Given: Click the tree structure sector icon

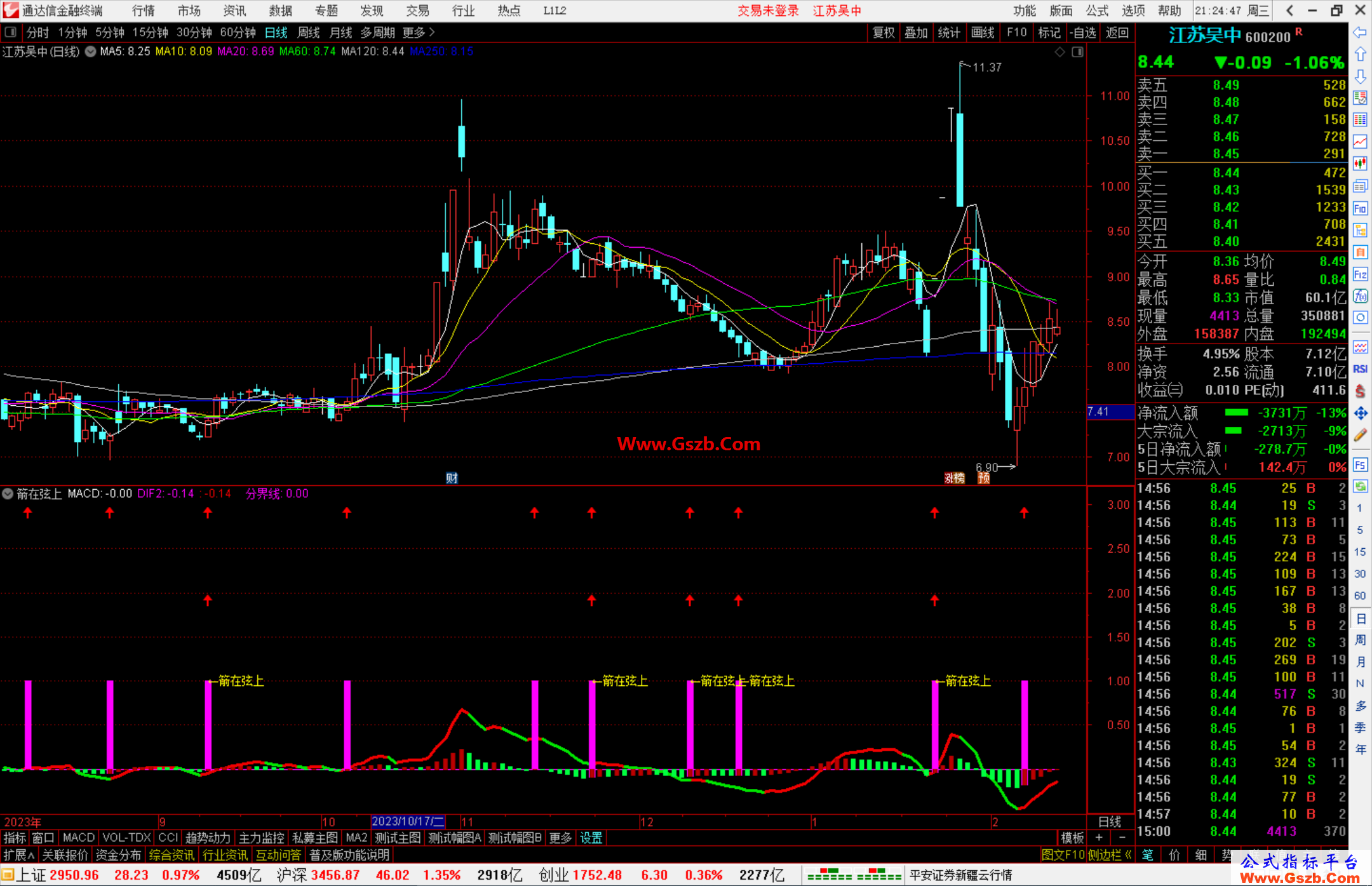Looking at the screenshot, I should pos(1360,230).
